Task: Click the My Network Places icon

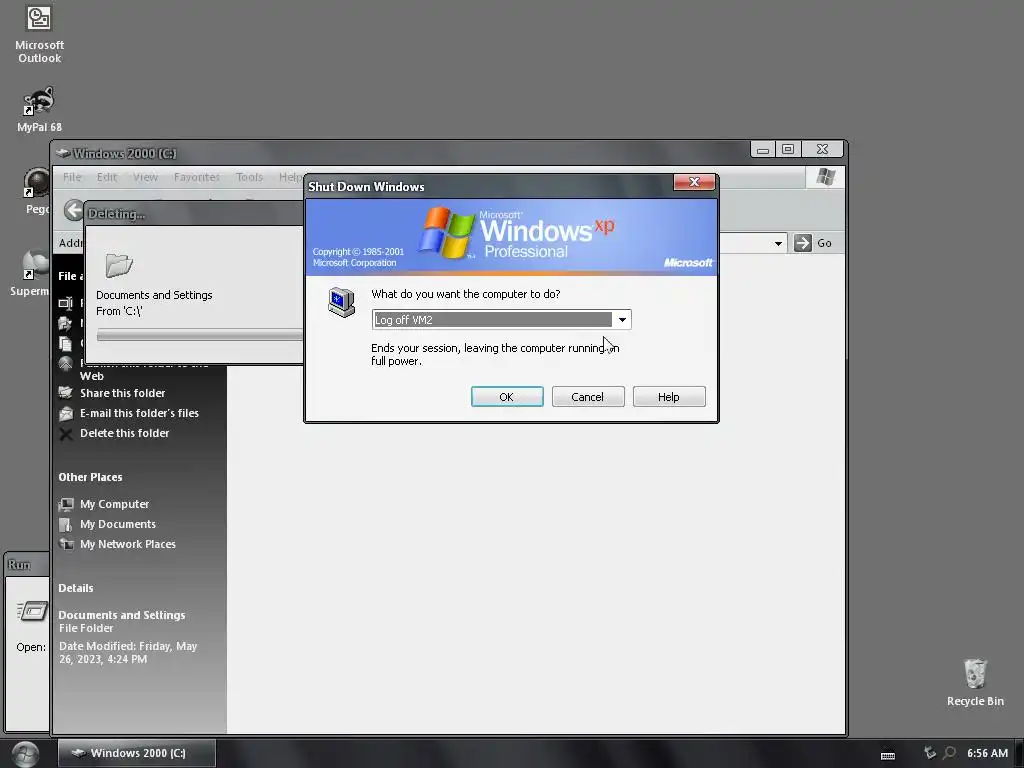Action: (x=66, y=544)
